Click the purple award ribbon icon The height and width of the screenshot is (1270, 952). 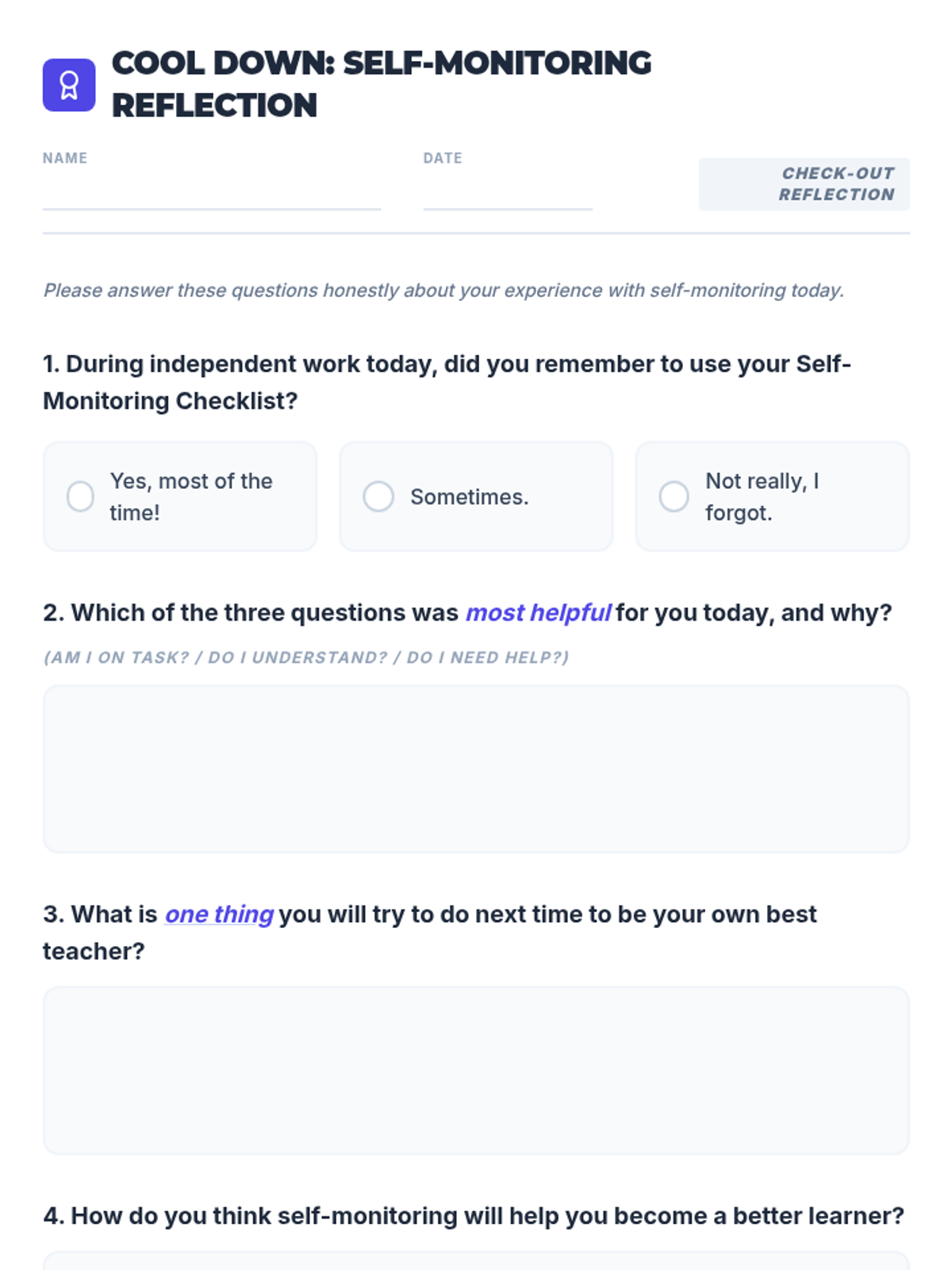69,85
